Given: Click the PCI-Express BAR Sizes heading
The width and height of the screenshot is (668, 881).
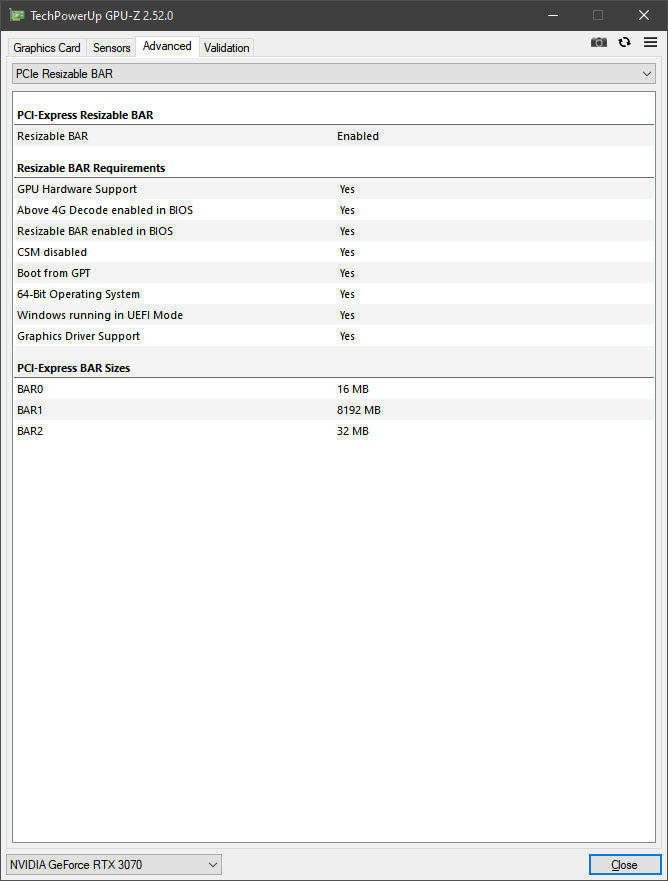Looking at the screenshot, I should pos(74,368).
